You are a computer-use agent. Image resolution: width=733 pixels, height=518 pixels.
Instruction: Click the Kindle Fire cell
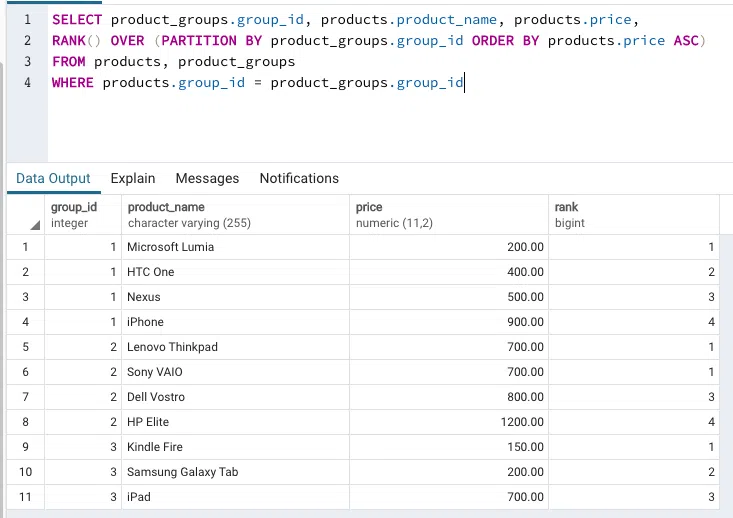(235, 447)
